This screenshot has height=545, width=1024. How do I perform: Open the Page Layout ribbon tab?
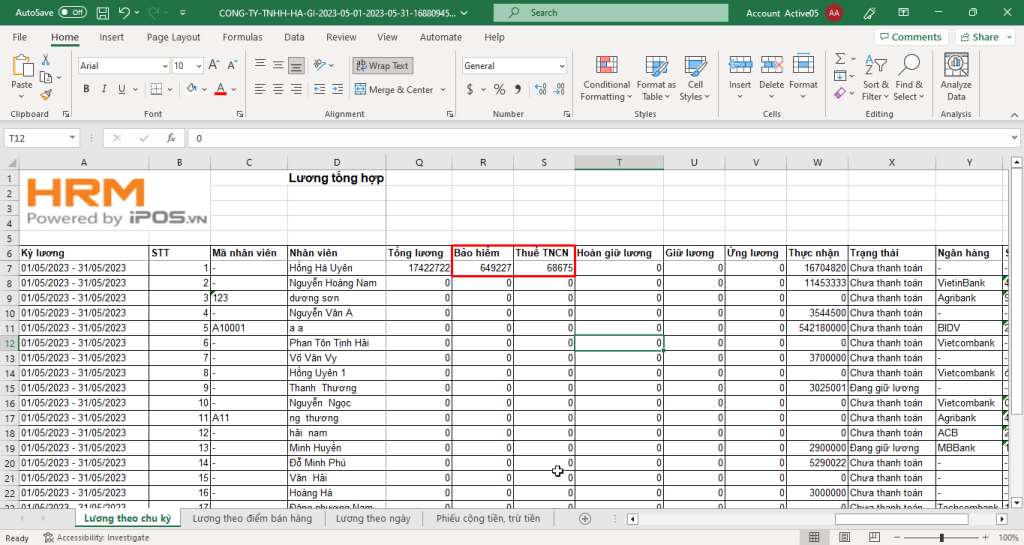(x=173, y=37)
